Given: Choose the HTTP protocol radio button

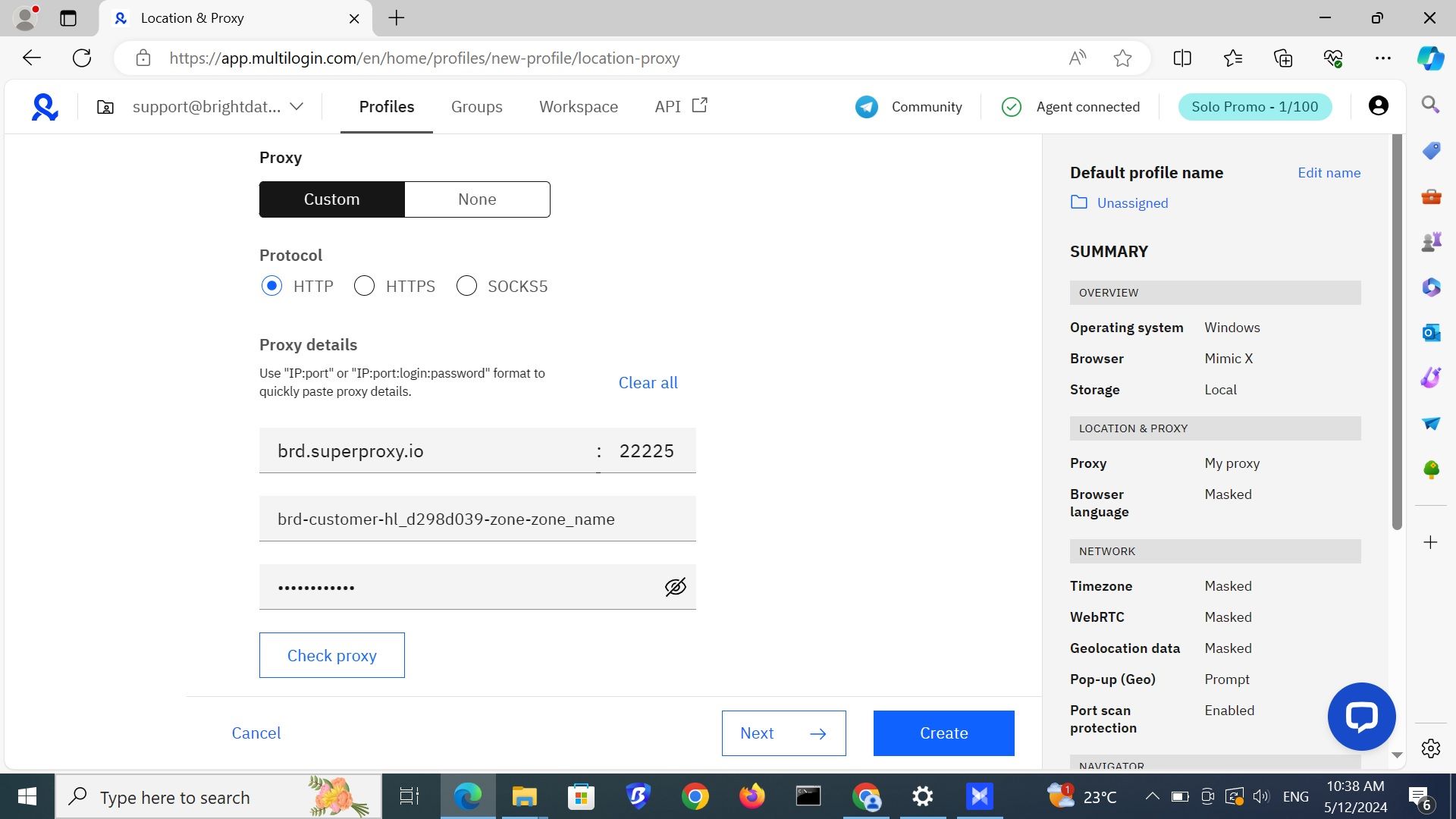Looking at the screenshot, I should pyautogui.click(x=271, y=286).
